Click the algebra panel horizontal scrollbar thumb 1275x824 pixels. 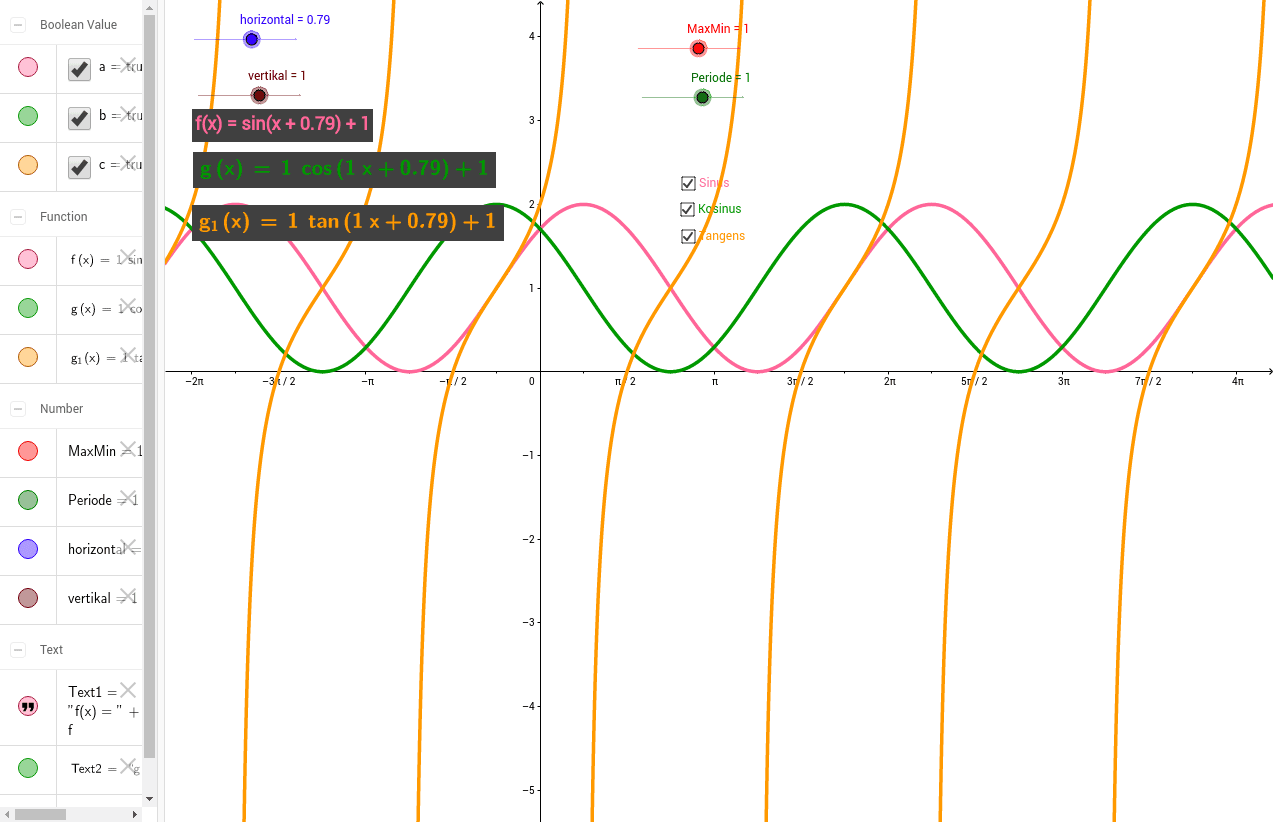40,815
